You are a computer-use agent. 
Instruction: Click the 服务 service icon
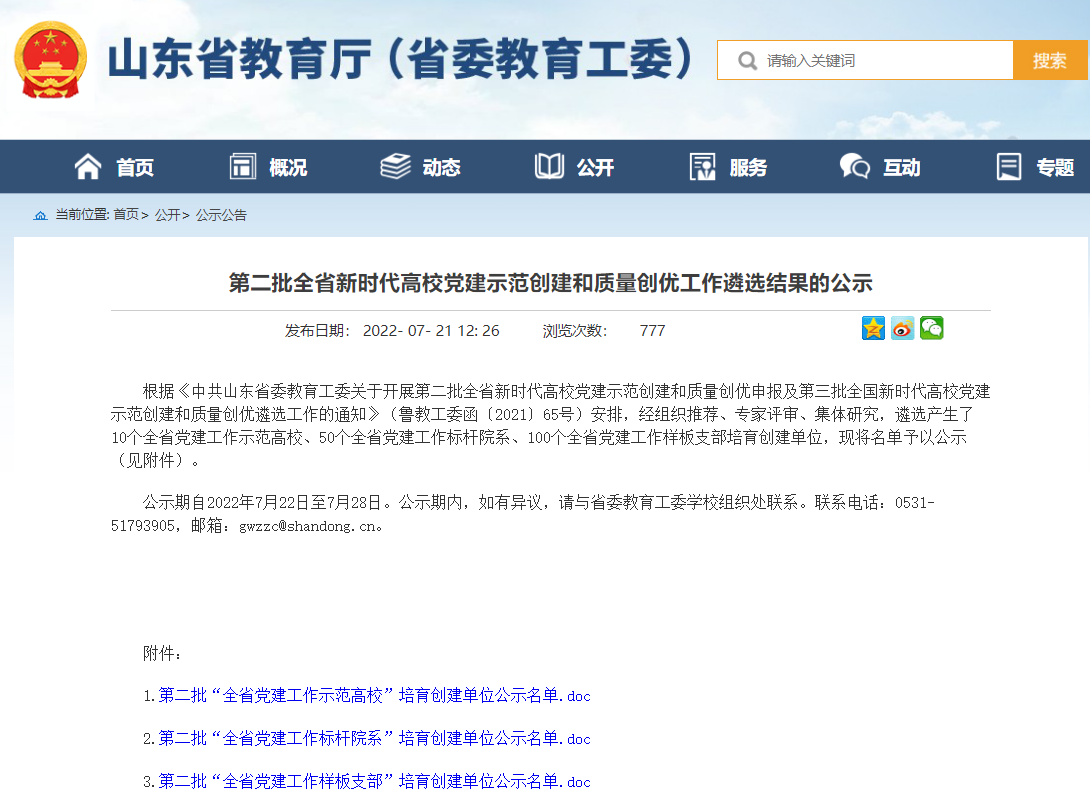(x=703, y=167)
